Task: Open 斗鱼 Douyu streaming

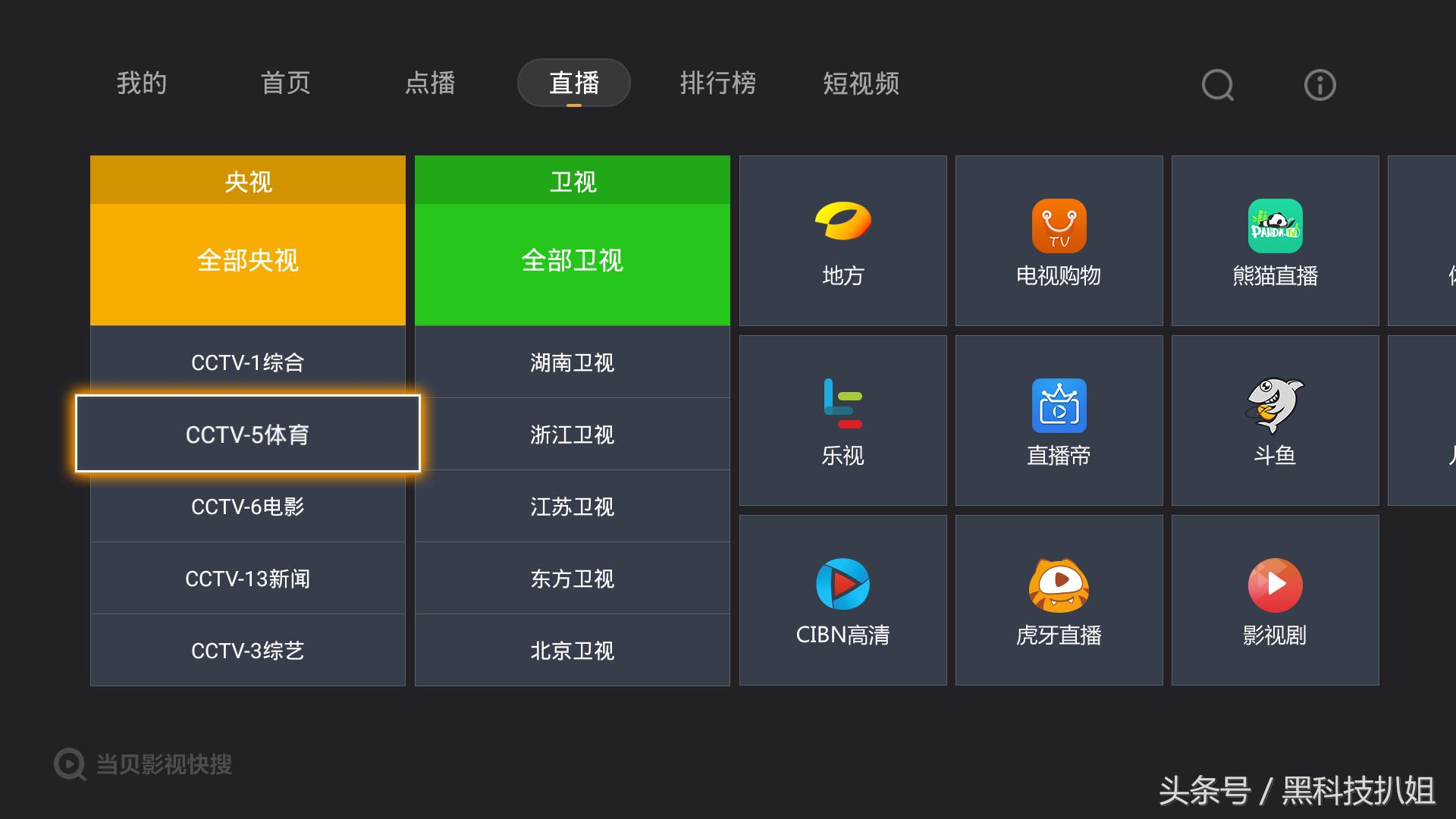Action: pos(1275,421)
